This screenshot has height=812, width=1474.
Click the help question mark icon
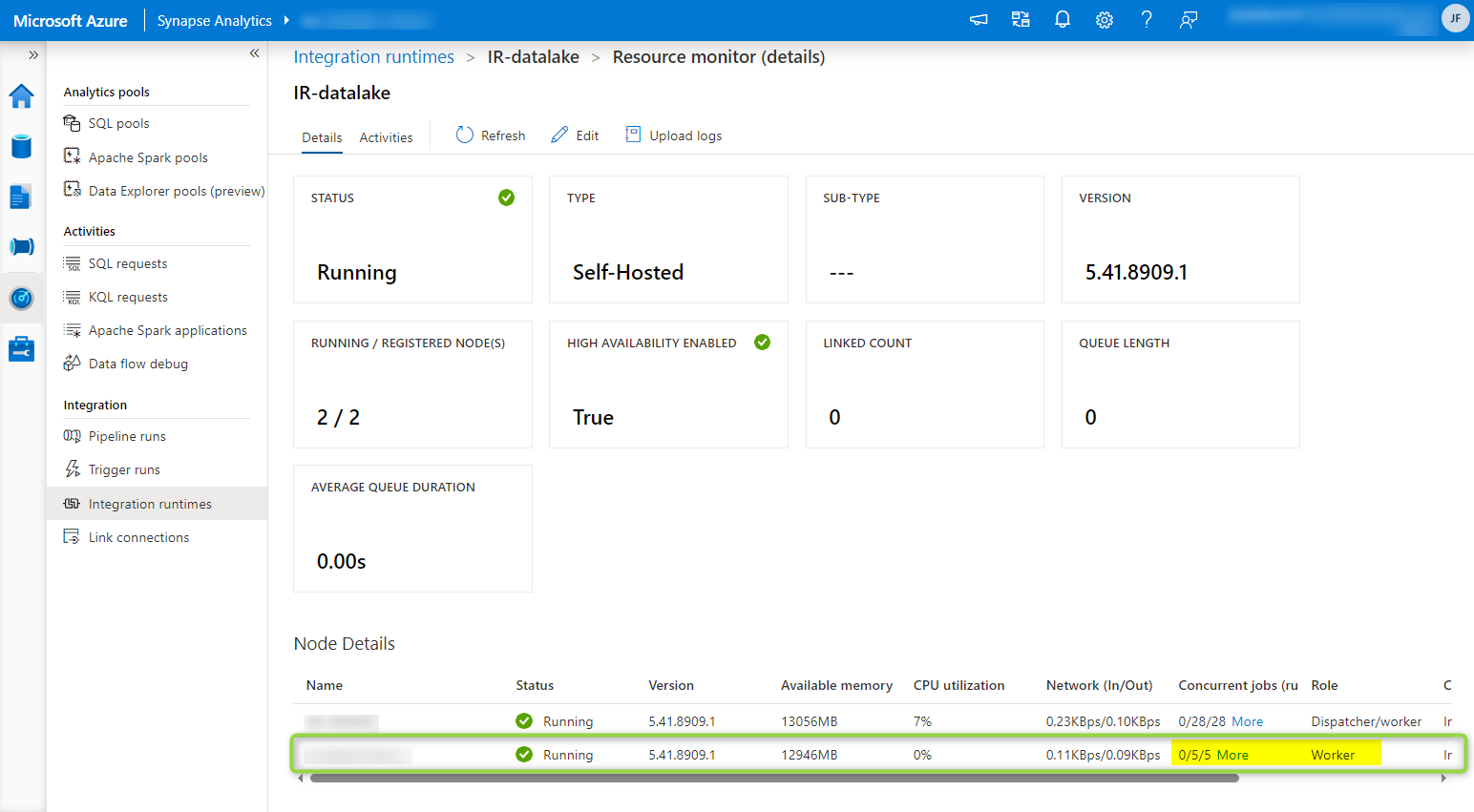pos(1147,20)
